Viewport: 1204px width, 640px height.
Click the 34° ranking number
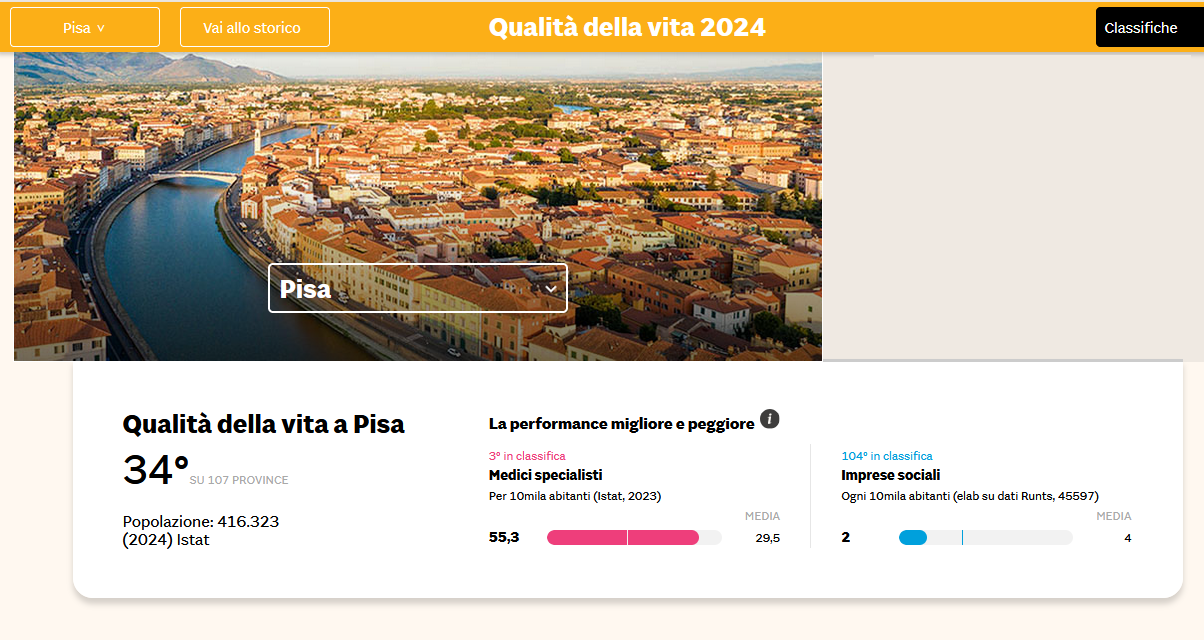pos(155,471)
